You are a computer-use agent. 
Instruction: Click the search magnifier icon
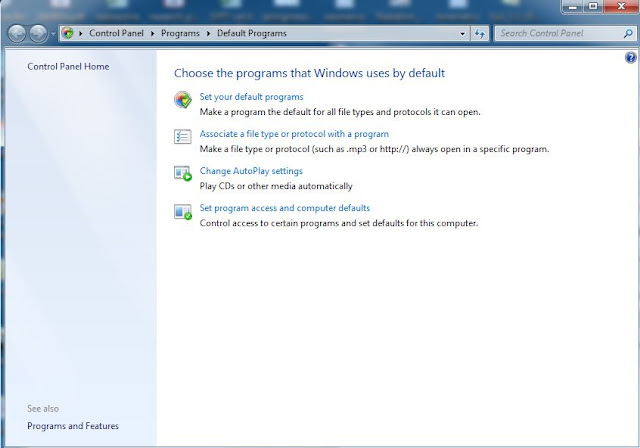tap(628, 33)
